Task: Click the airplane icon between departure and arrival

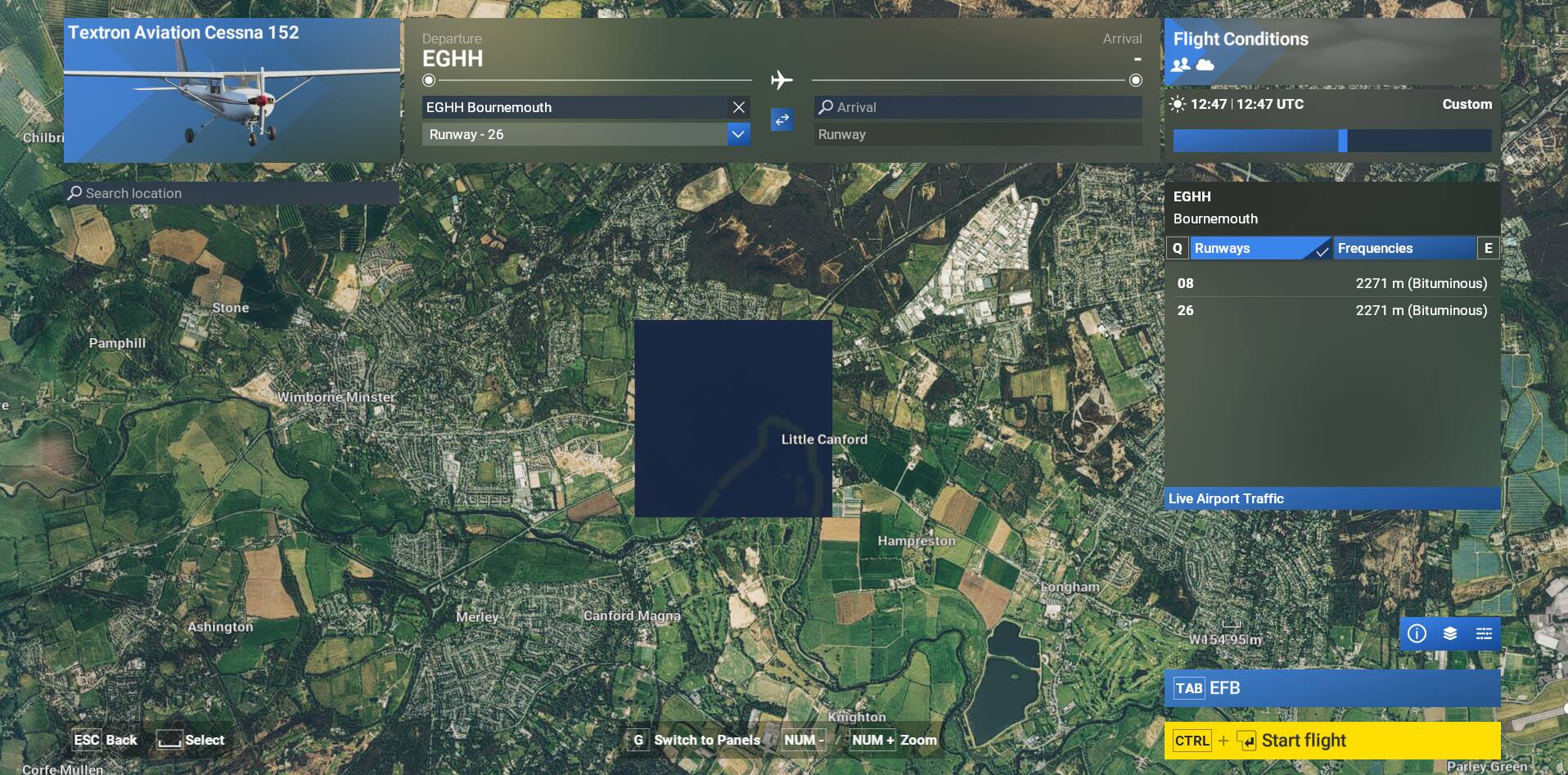Action: [782, 80]
